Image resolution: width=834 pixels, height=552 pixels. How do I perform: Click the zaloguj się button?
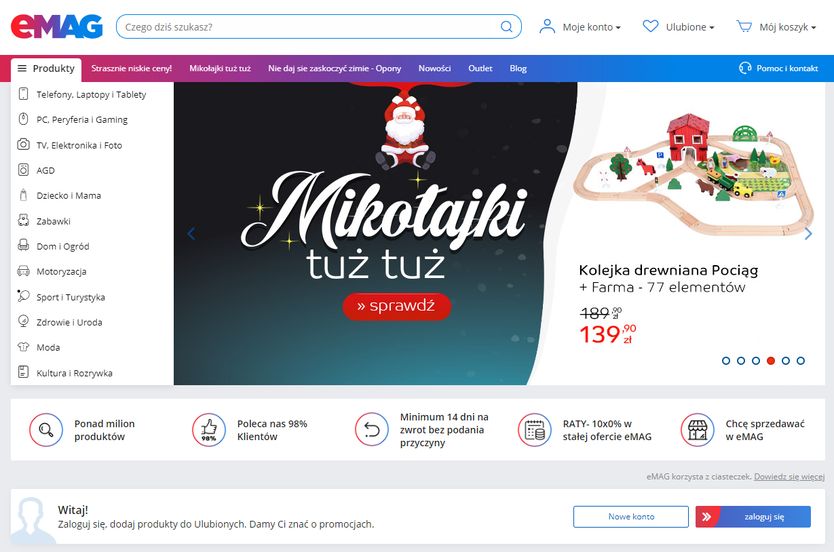pos(753,516)
